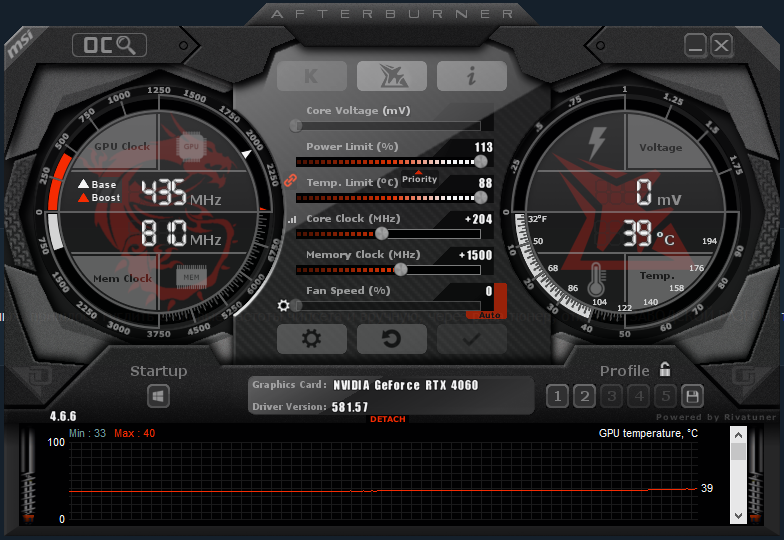Image resolution: width=784 pixels, height=540 pixels.
Task: Click the Fan Speed value 0
Action: point(489,291)
